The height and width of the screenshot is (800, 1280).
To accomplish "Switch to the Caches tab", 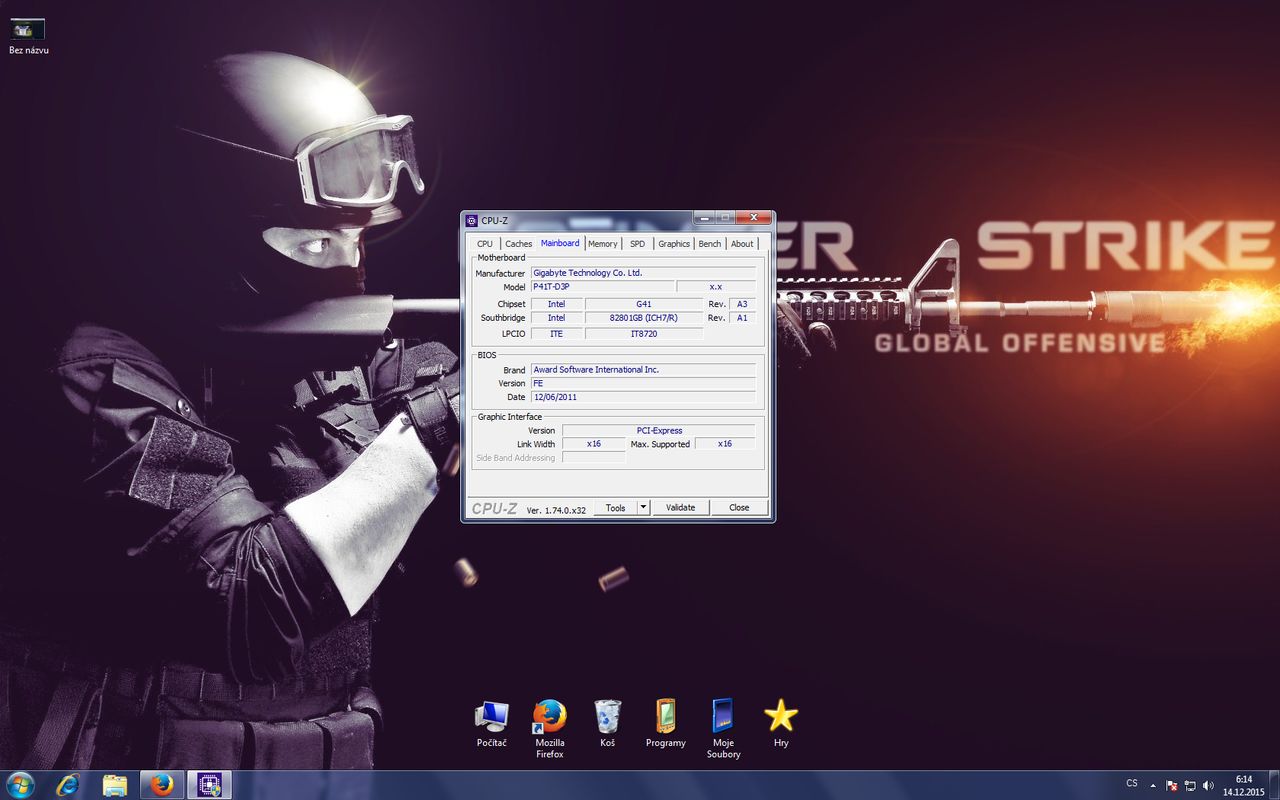I will pos(518,243).
